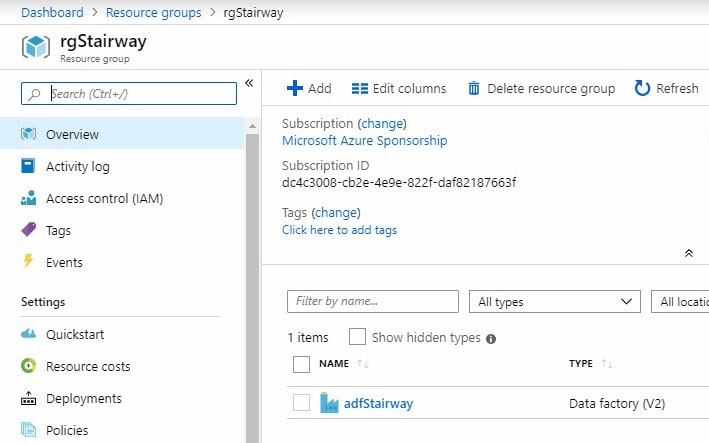Click the purple Tags icon
This screenshot has height=443, width=709.
pyautogui.click(x=28, y=230)
